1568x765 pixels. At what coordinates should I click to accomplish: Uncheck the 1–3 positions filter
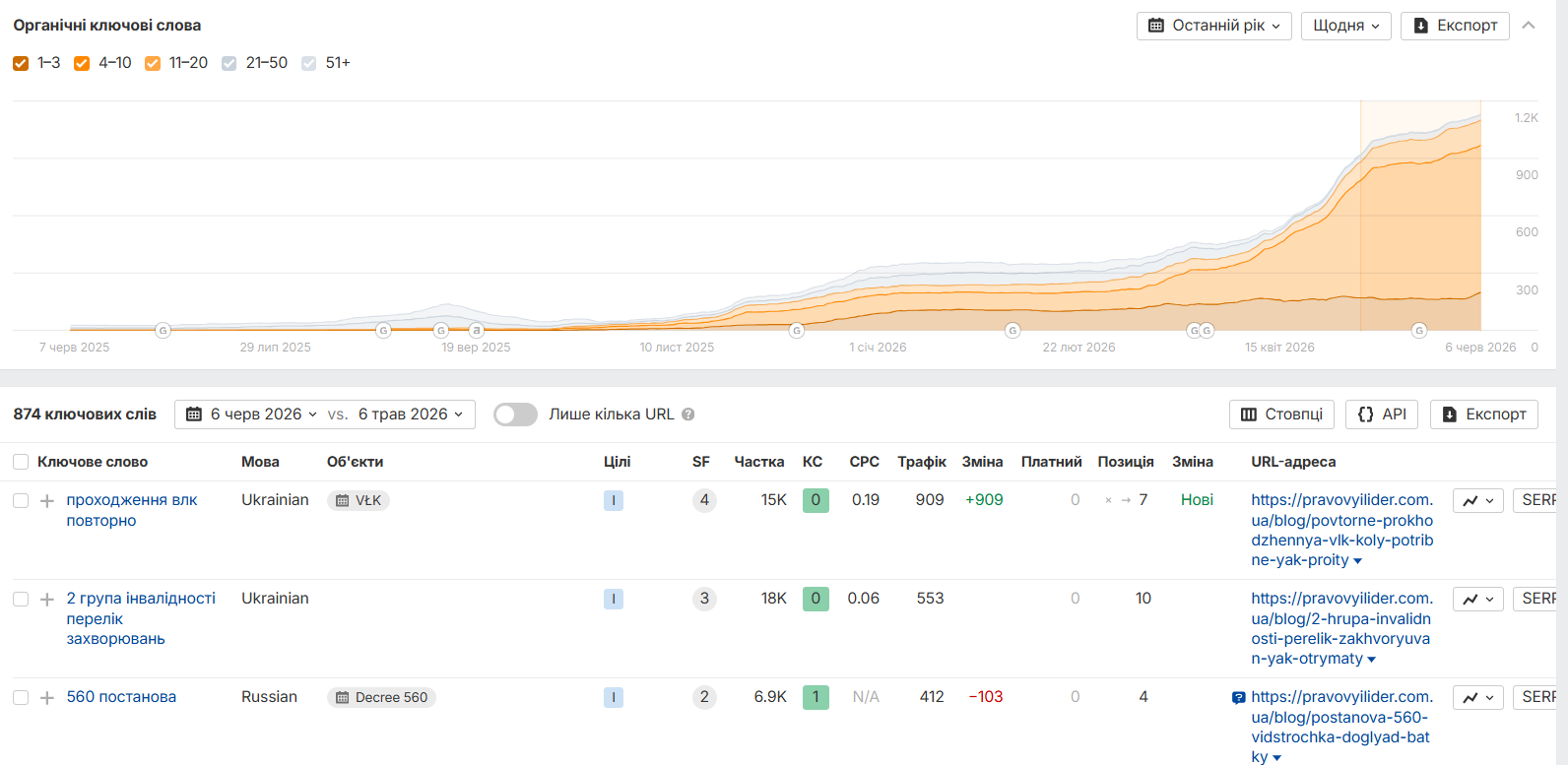21,63
